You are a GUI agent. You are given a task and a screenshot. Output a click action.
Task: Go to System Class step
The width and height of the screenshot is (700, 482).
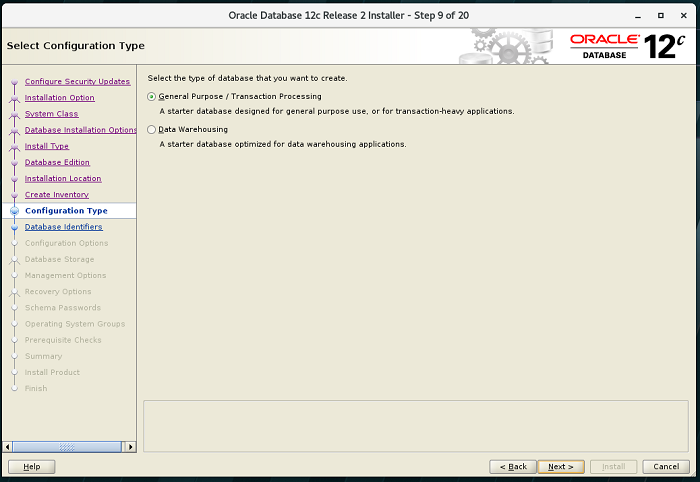[51, 114]
